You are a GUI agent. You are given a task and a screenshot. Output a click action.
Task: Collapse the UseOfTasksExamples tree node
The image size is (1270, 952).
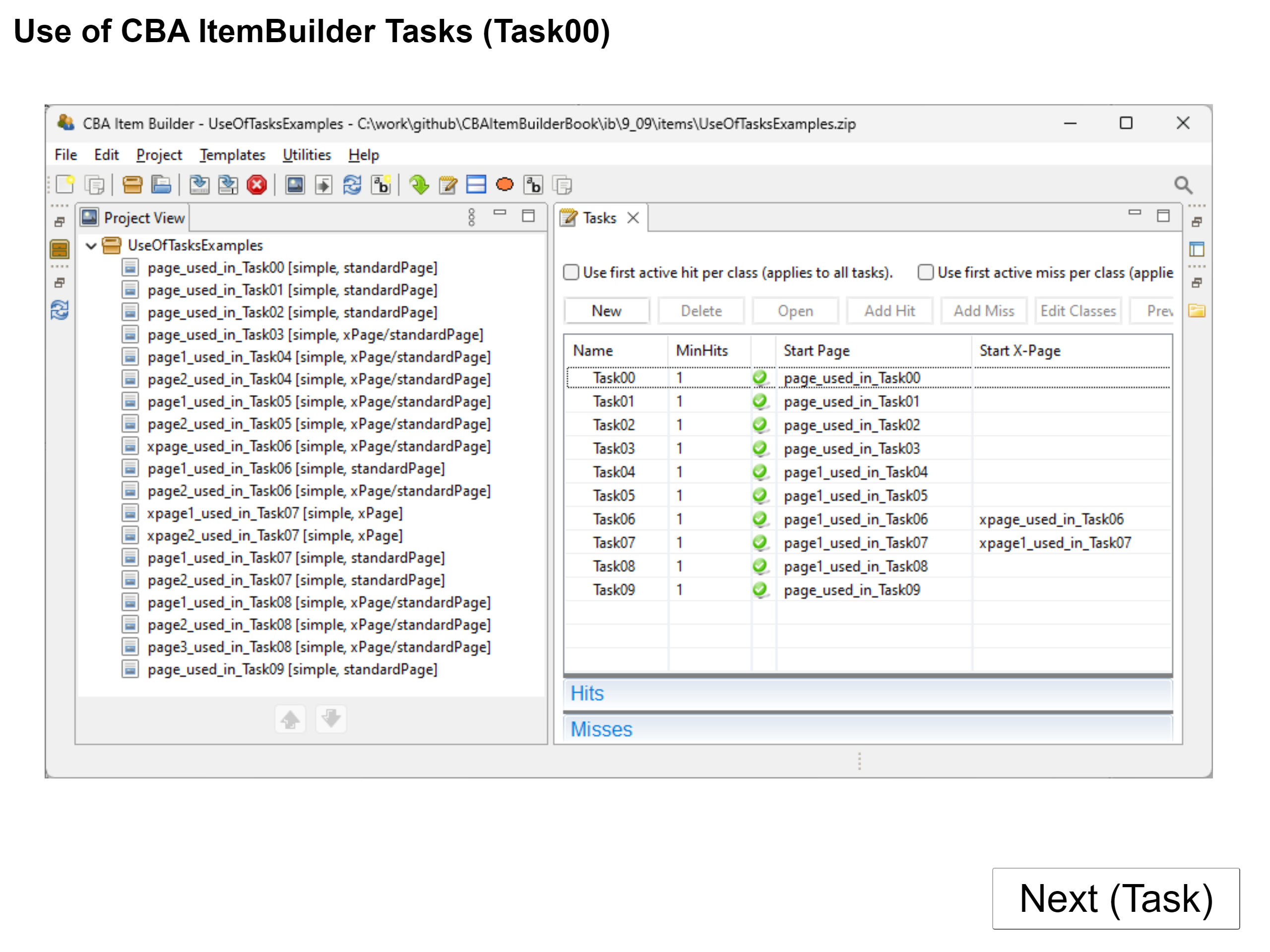coord(91,245)
